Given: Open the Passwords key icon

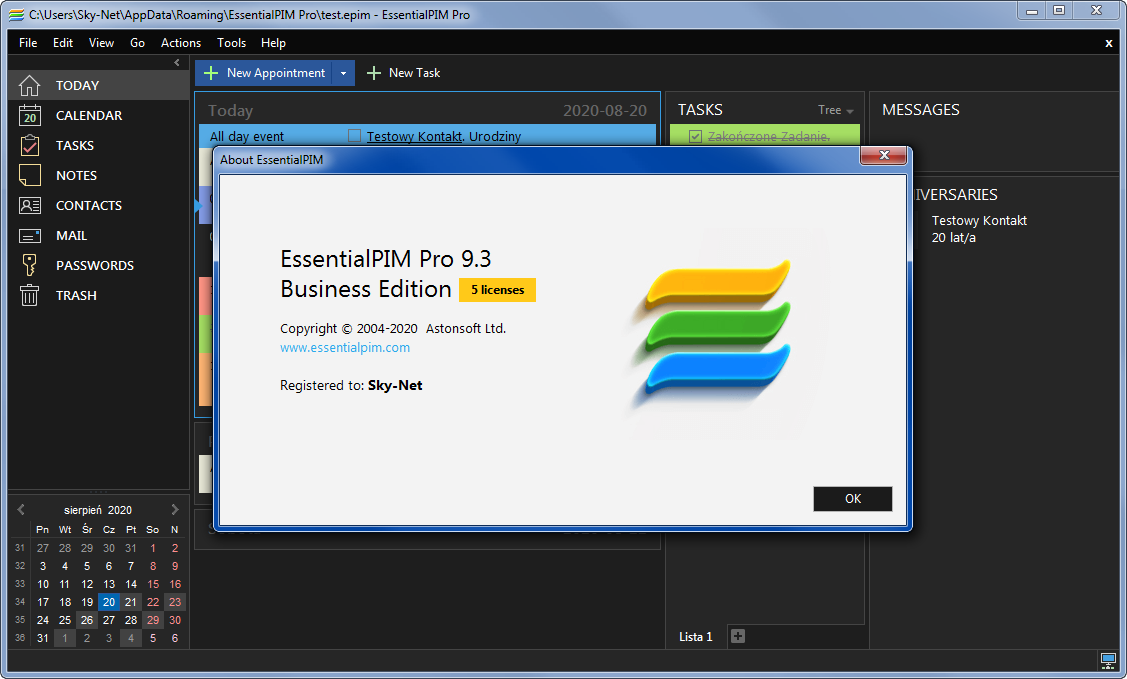Looking at the screenshot, I should (x=29, y=265).
